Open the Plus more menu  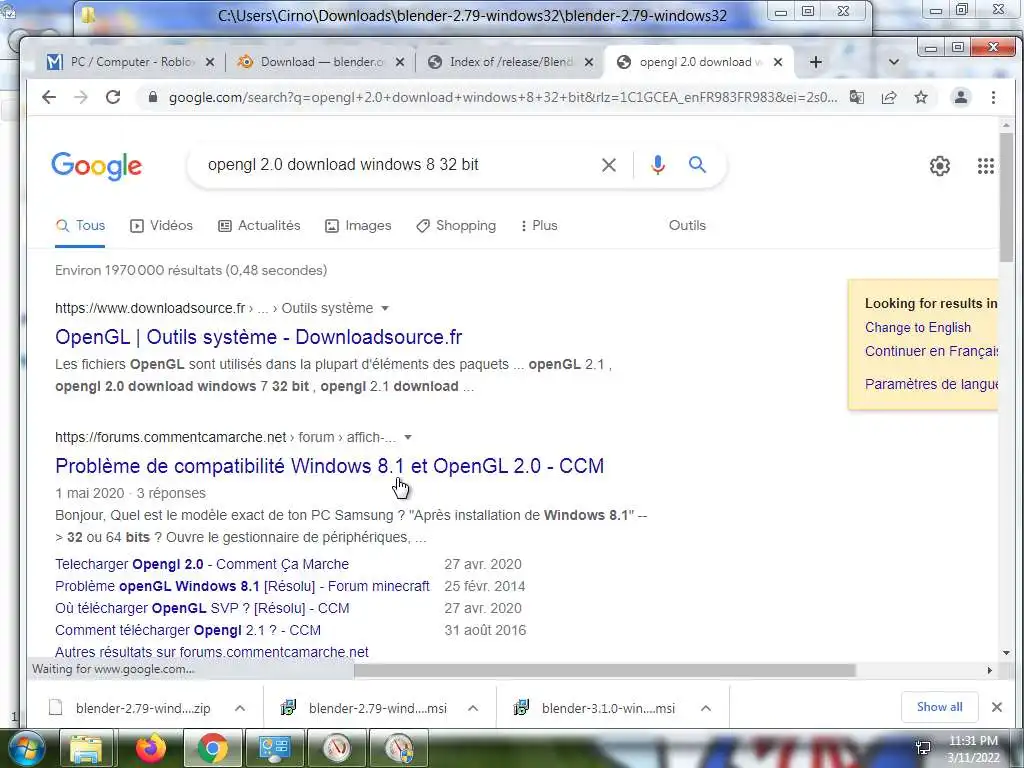click(x=539, y=225)
